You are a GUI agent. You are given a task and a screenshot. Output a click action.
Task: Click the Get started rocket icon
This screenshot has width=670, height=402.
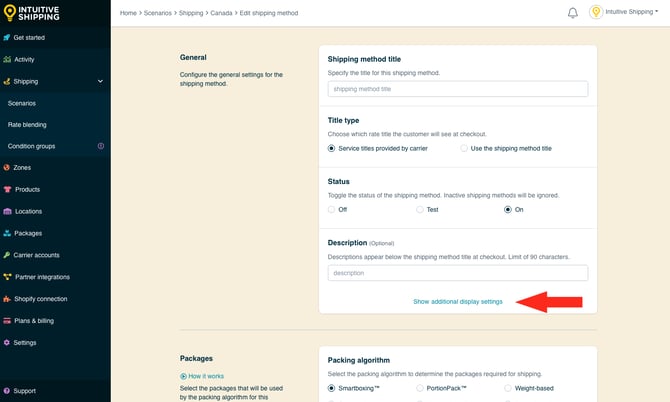coord(6,38)
